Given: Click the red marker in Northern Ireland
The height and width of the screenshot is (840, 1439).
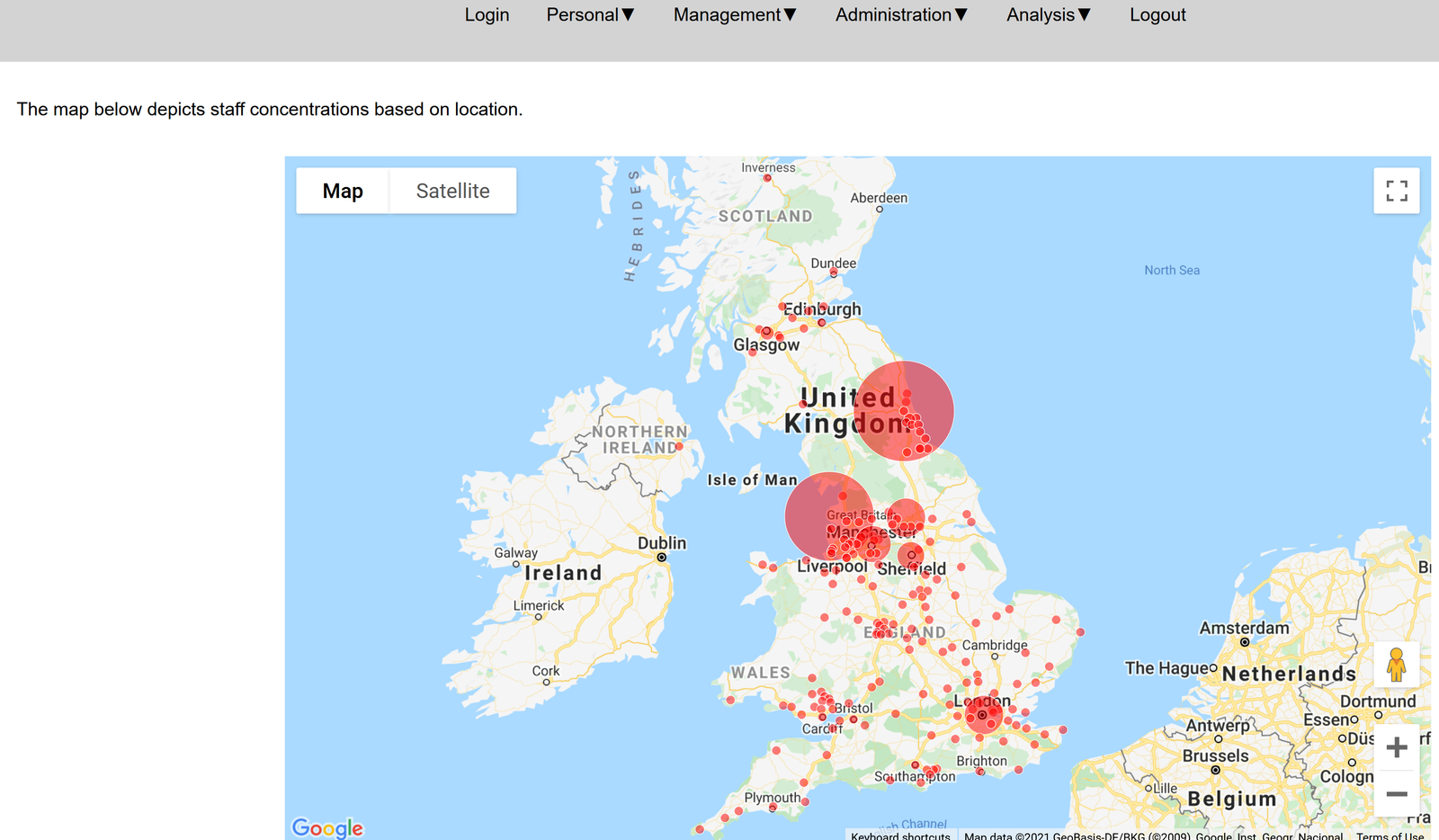Looking at the screenshot, I should [679, 446].
